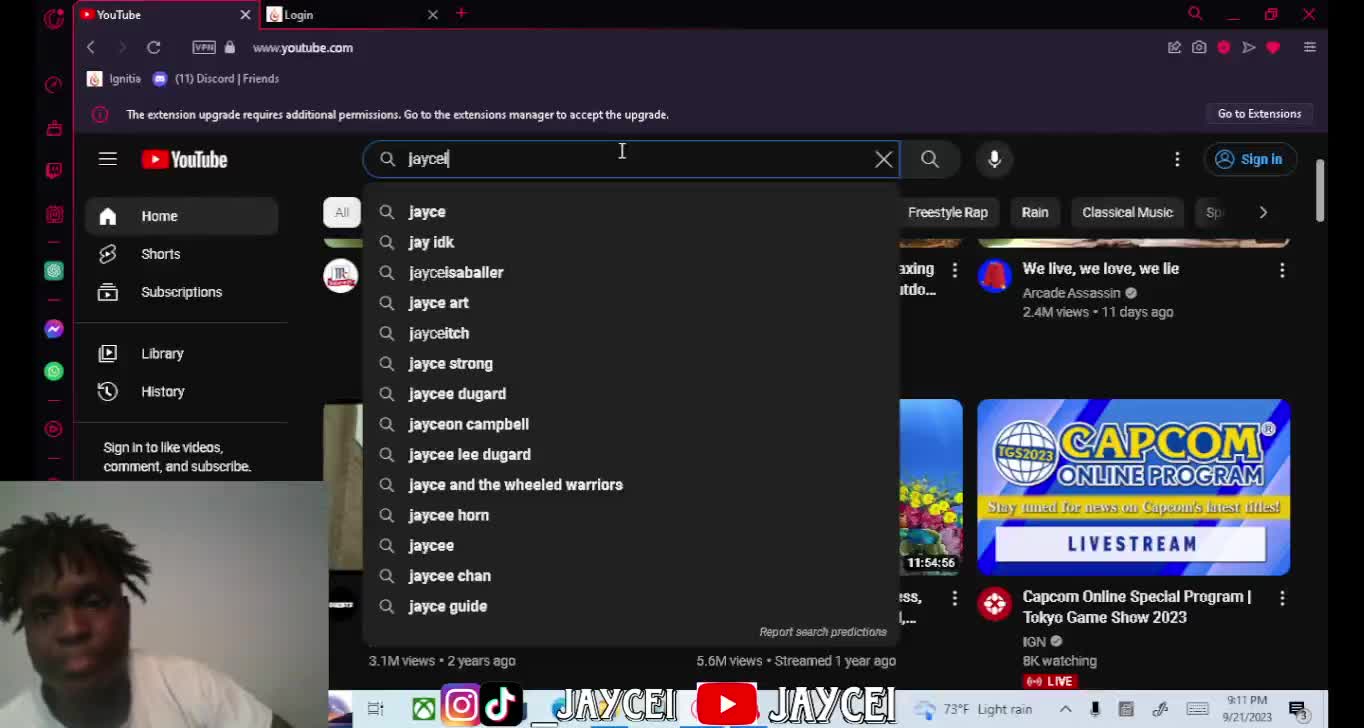1364x728 pixels.
Task: Click the YouTube page scrollbar
Action: pos(1320,190)
